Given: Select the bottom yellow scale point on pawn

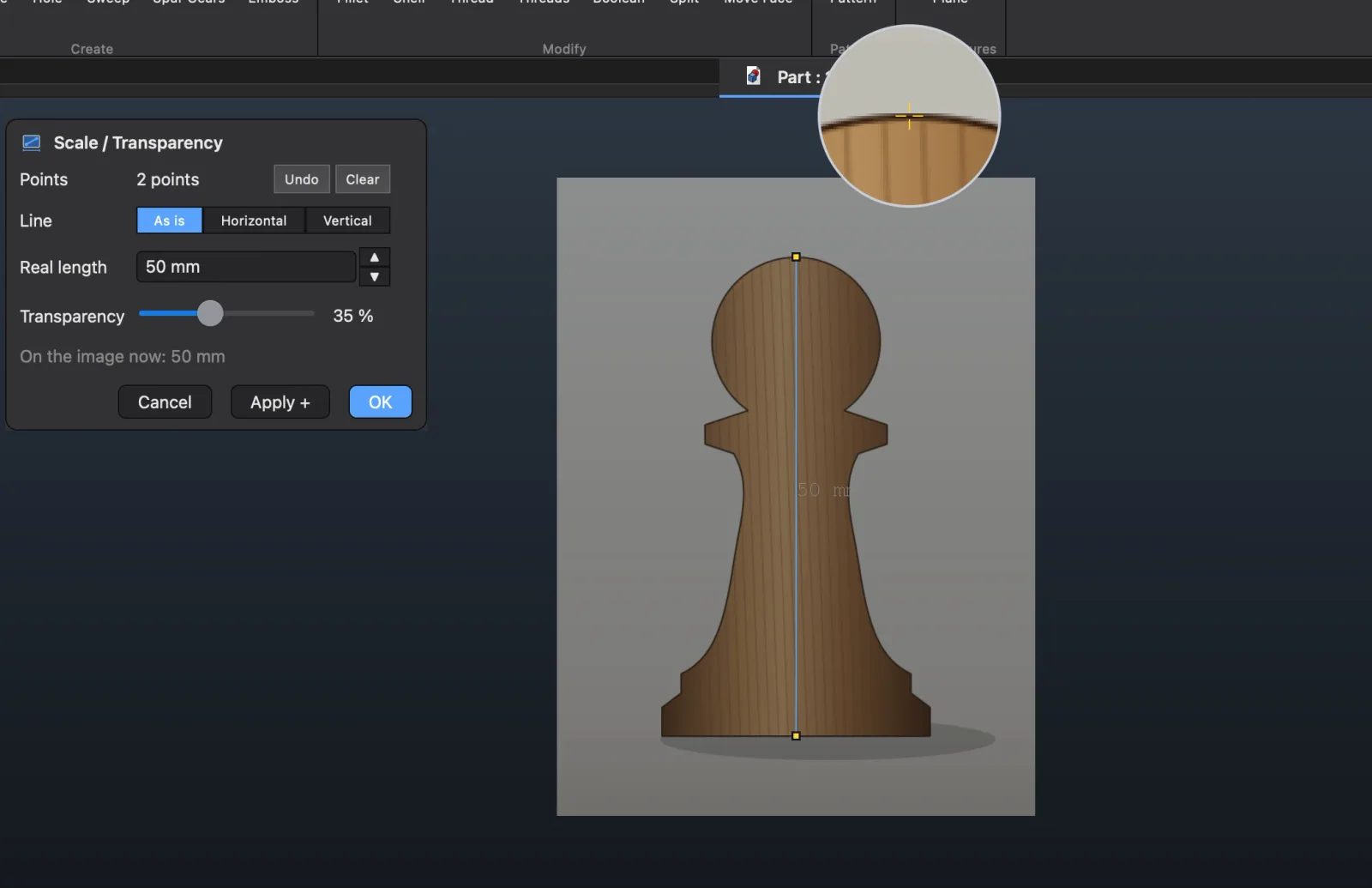Looking at the screenshot, I should (796, 736).
